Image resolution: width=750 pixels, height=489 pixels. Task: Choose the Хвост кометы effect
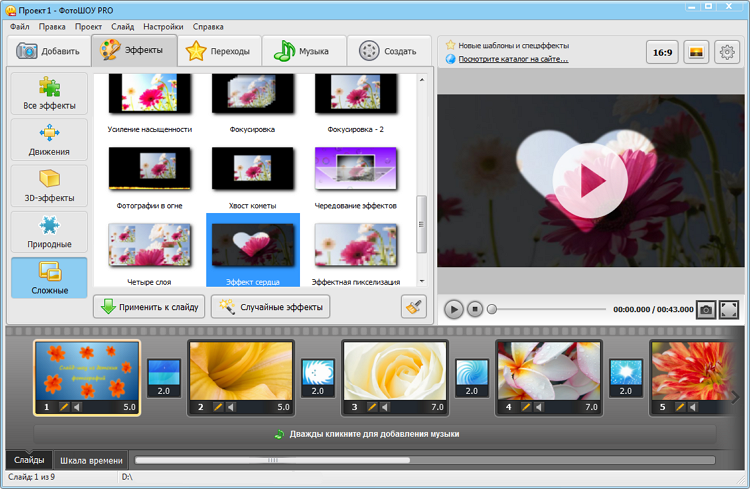[x=253, y=168]
